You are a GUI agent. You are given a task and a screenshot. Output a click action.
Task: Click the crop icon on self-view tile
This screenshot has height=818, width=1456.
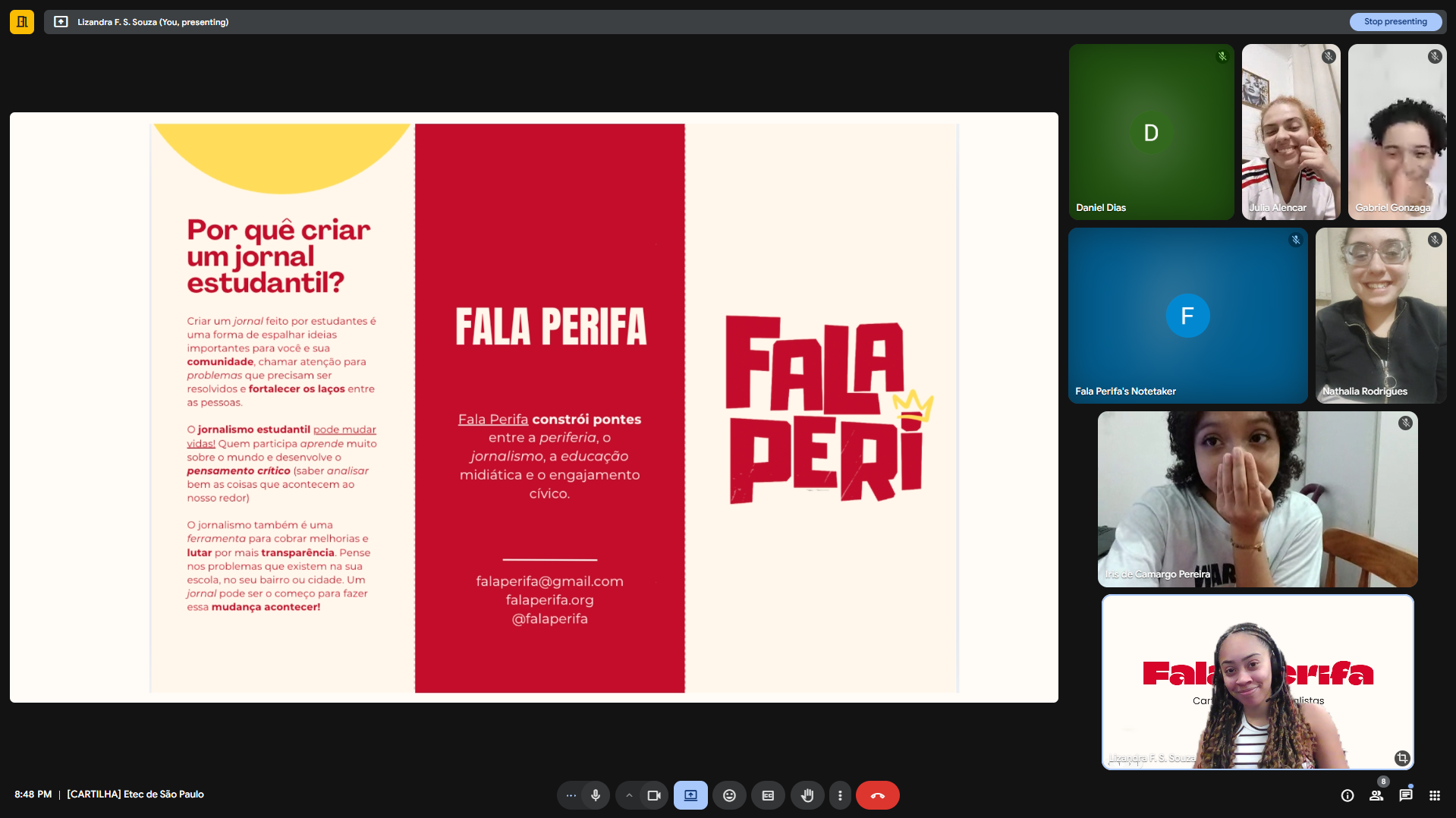tap(1402, 758)
